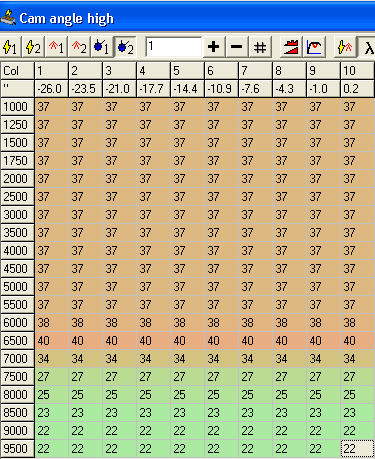Select cell 38 at 6000 rpm column 6
Viewport: 375px width, 459px height.
point(222,323)
